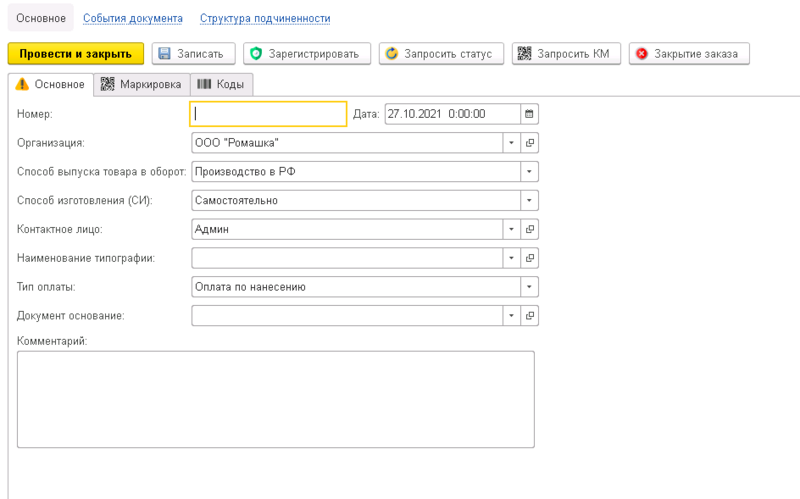The height and width of the screenshot is (499, 800).
Task: Click Провести и закрыть yellow button
Action: click(x=76, y=53)
